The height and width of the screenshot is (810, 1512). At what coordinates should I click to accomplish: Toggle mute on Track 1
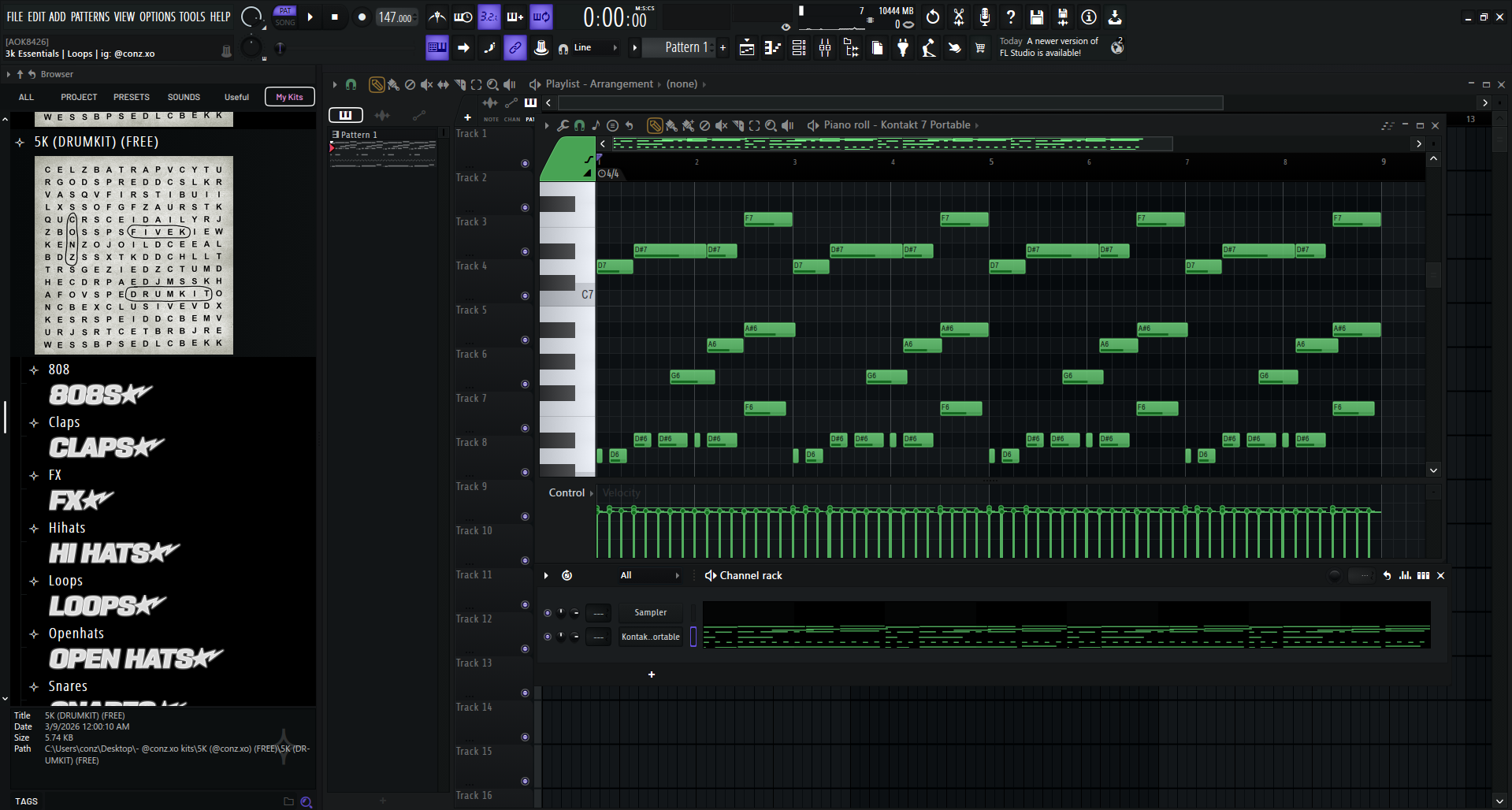tap(525, 163)
